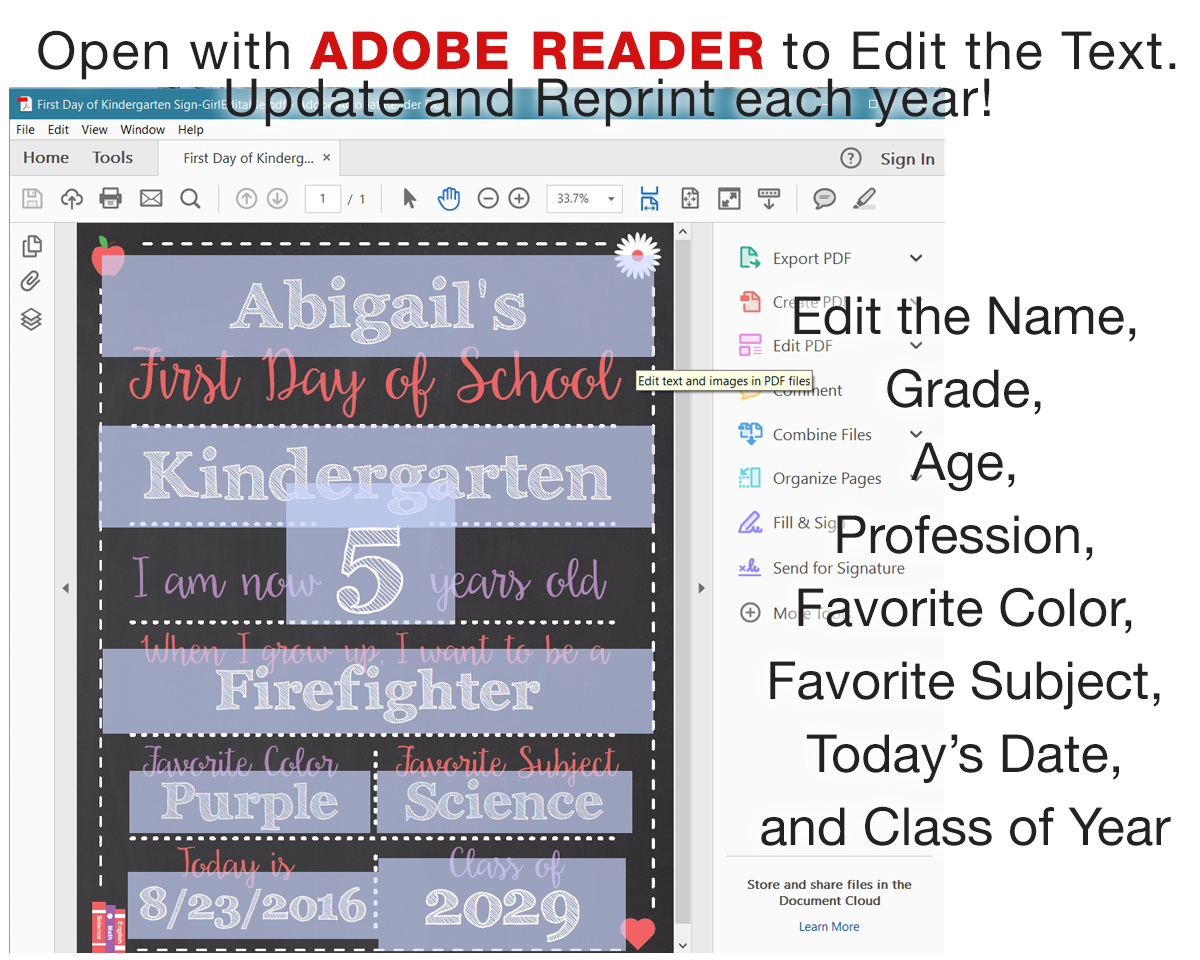
Task: Select the Highlight text pen tool
Action: coord(864,198)
